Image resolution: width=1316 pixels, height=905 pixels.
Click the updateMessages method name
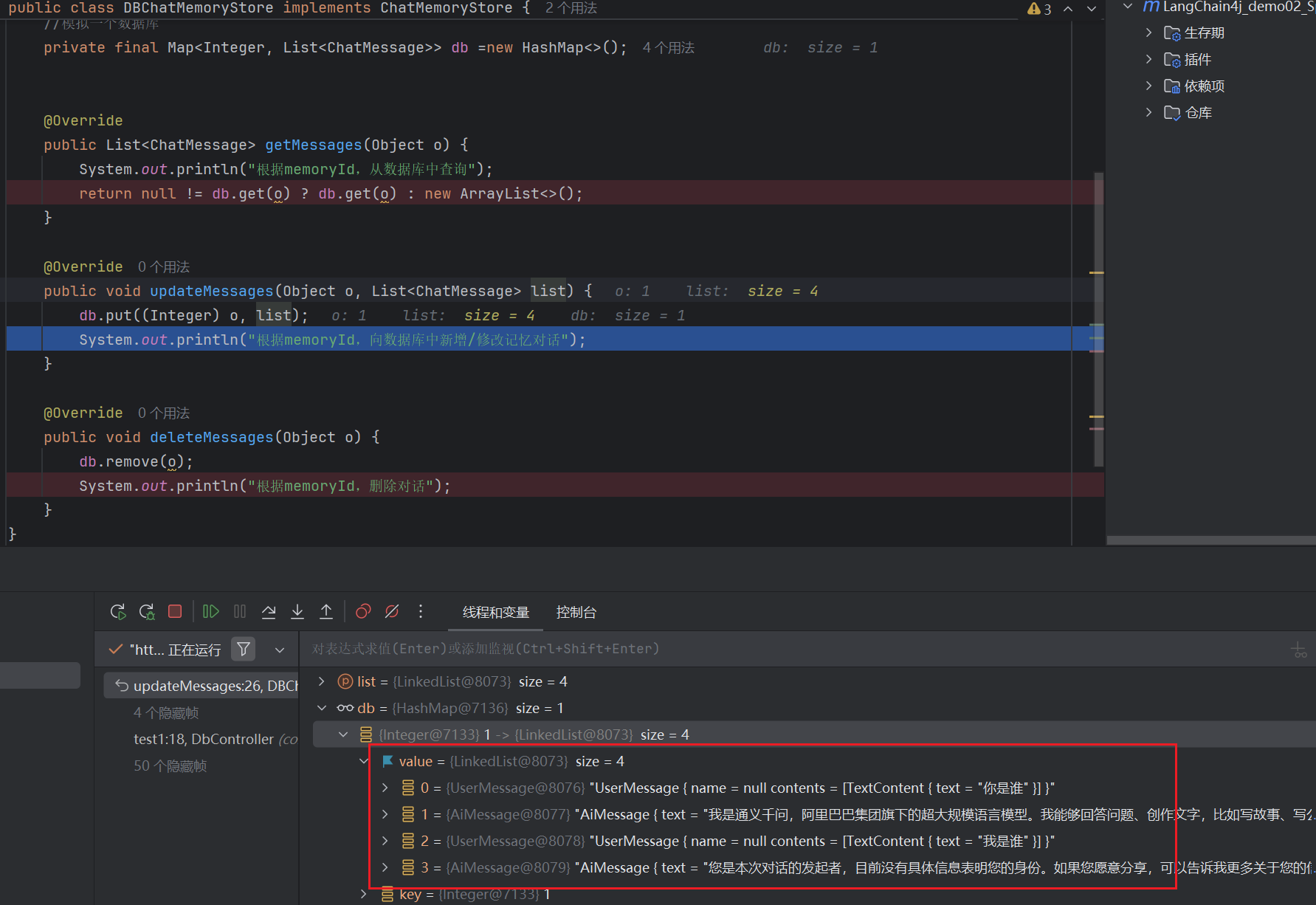[212, 292]
